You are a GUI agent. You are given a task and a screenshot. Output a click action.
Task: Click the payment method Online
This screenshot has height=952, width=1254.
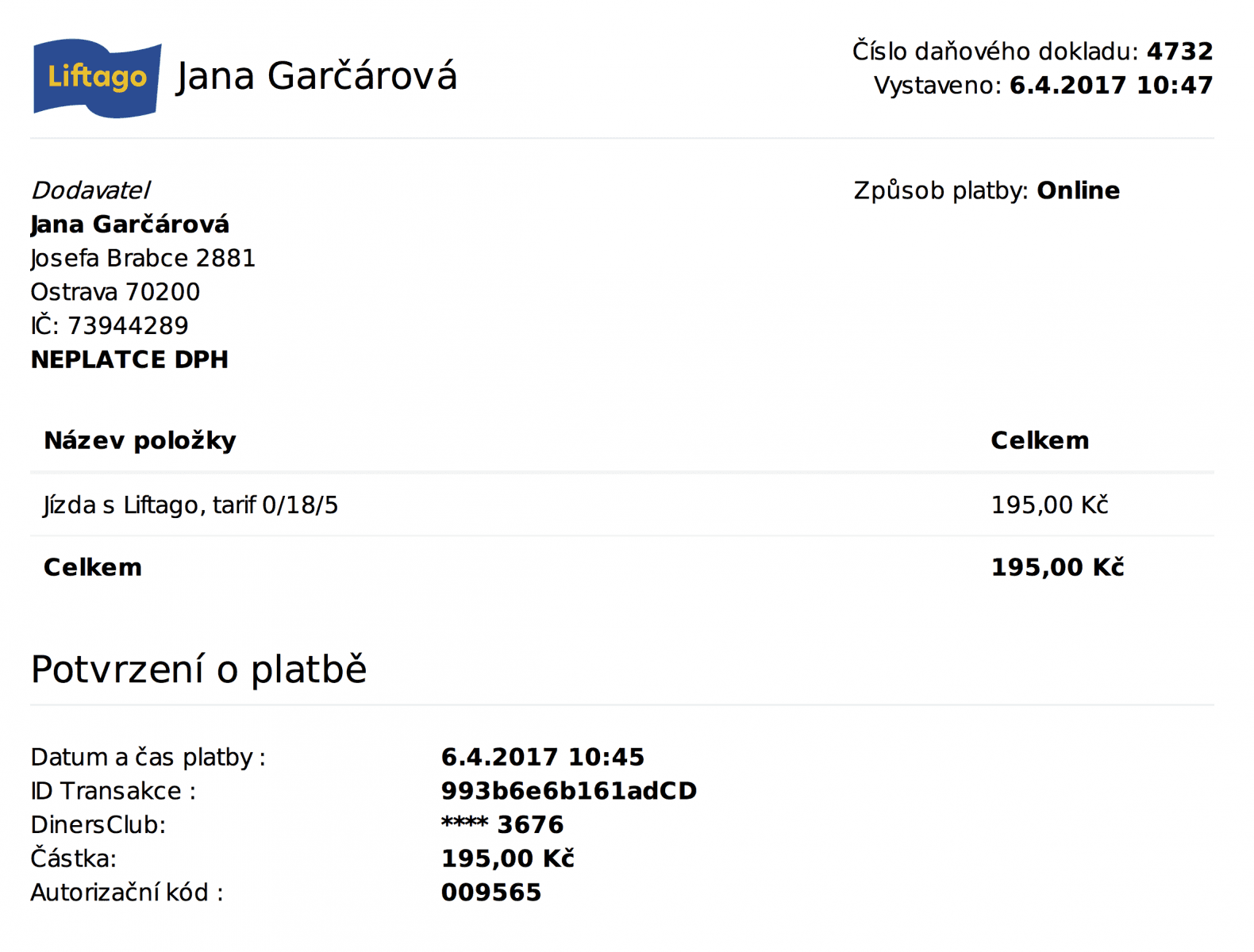pyautogui.click(x=1078, y=191)
